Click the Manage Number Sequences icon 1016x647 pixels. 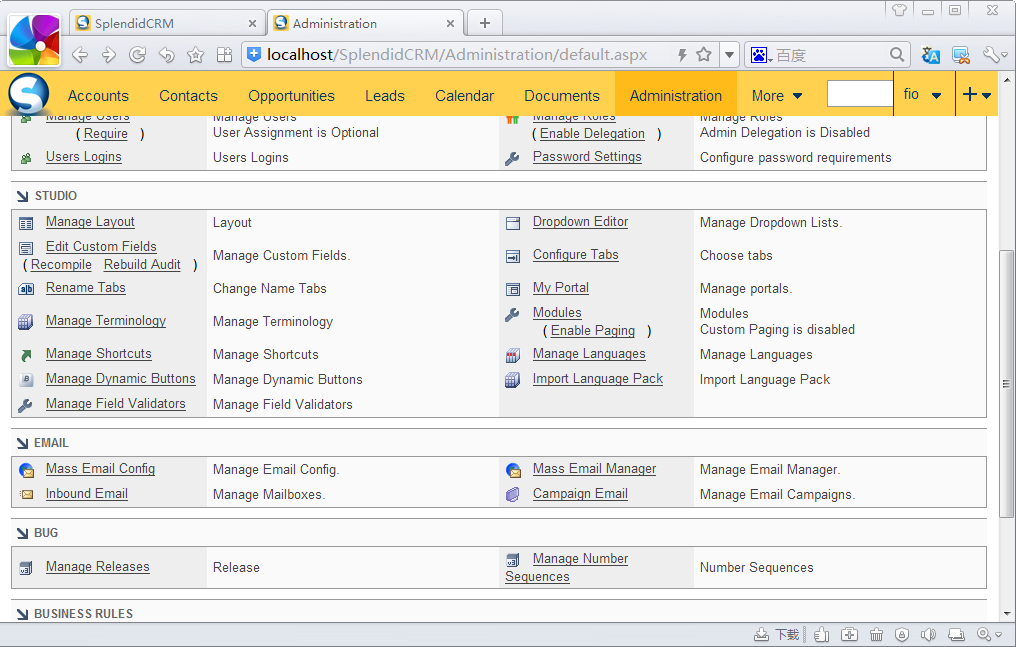click(x=513, y=560)
